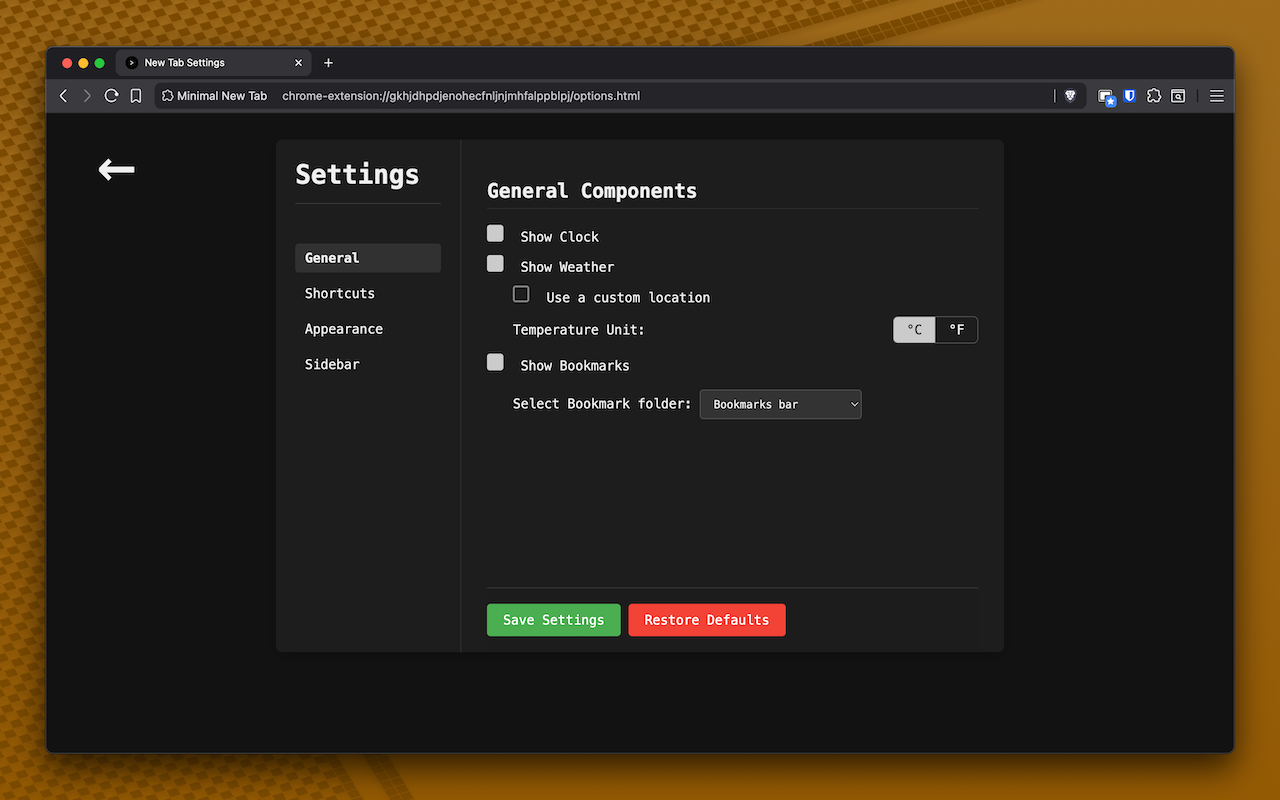
Task: Open the Appearance settings section
Action: point(344,329)
